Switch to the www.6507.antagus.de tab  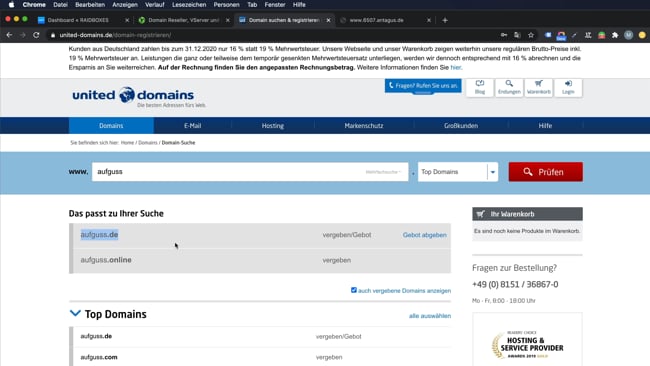[x=376, y=20]
